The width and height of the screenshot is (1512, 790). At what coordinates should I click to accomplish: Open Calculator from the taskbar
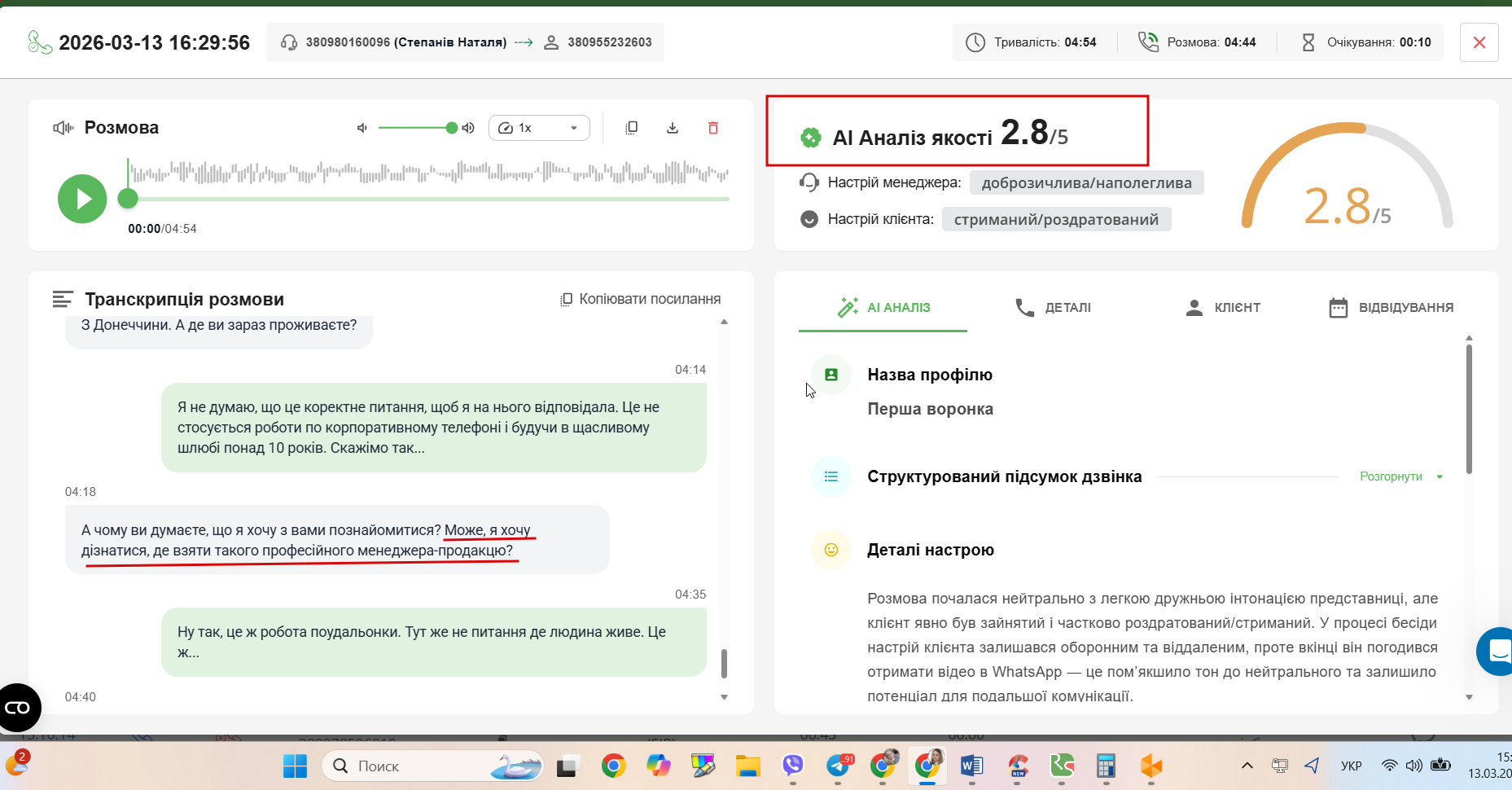click(1106, 766)
